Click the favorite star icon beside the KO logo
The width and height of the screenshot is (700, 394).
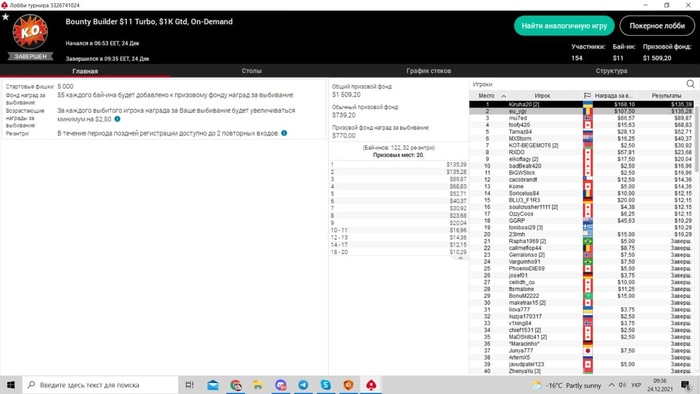pos(5,17)
